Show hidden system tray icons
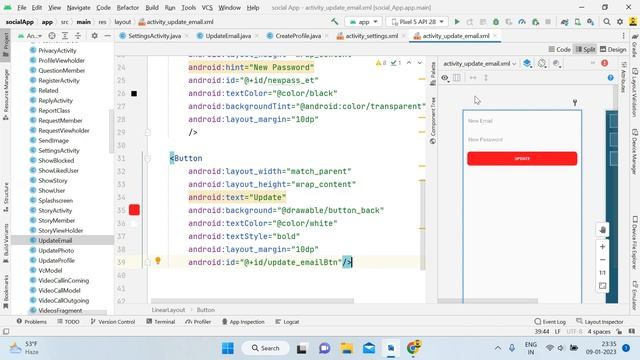 [498, 348]
